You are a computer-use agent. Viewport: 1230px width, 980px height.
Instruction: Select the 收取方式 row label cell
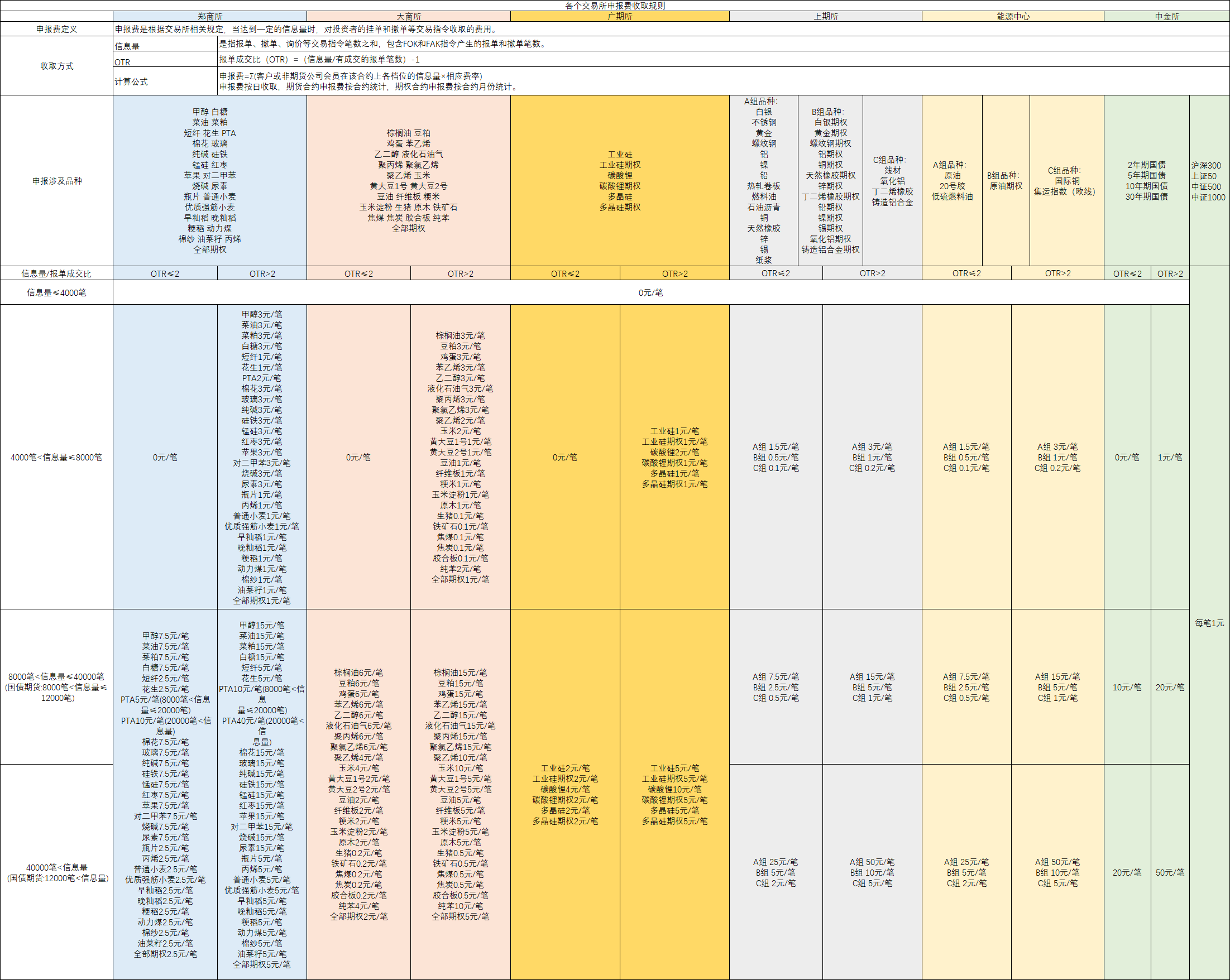click(56, 66)
